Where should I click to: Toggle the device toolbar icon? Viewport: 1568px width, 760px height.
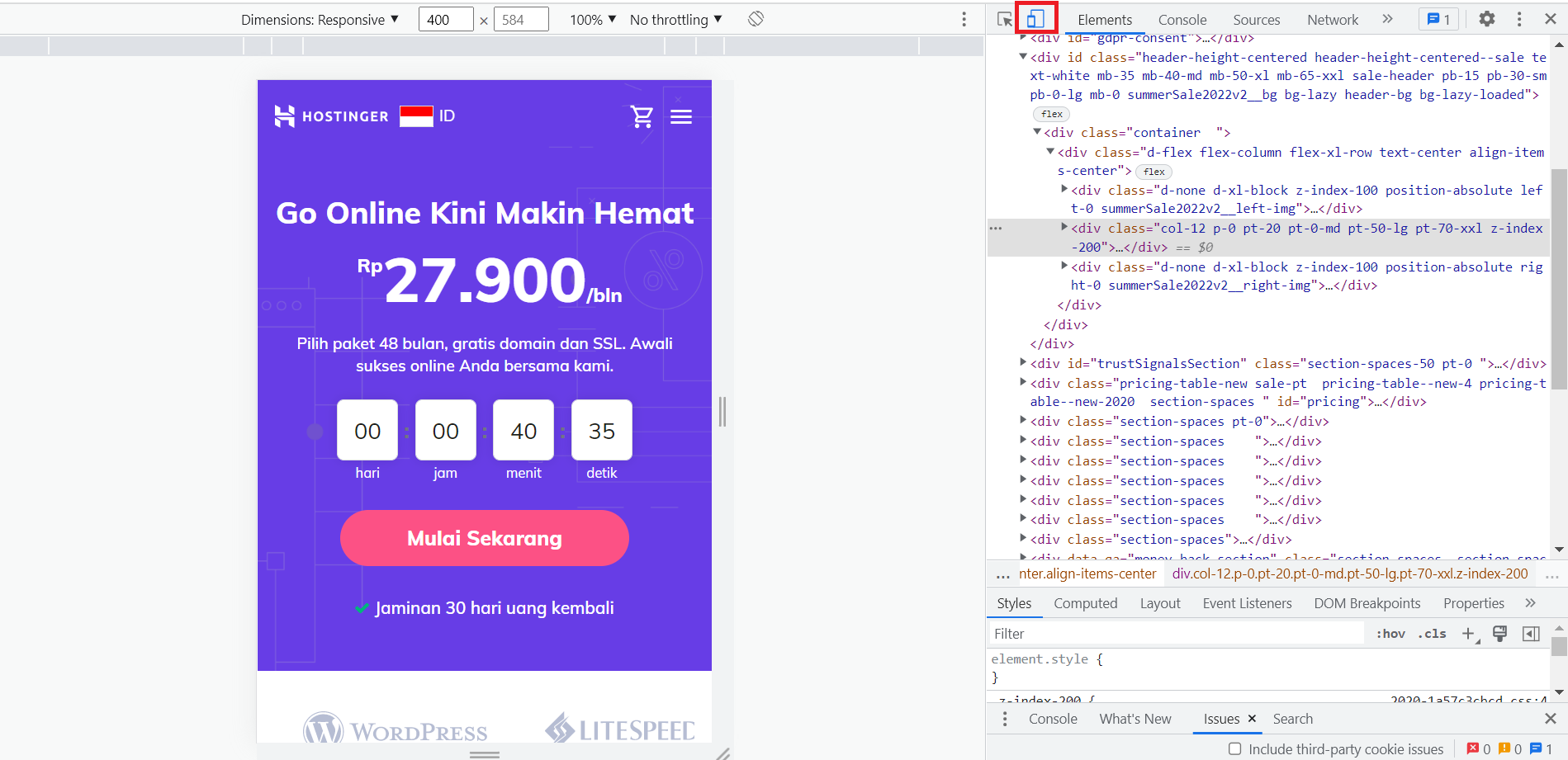click(1036, 18)
